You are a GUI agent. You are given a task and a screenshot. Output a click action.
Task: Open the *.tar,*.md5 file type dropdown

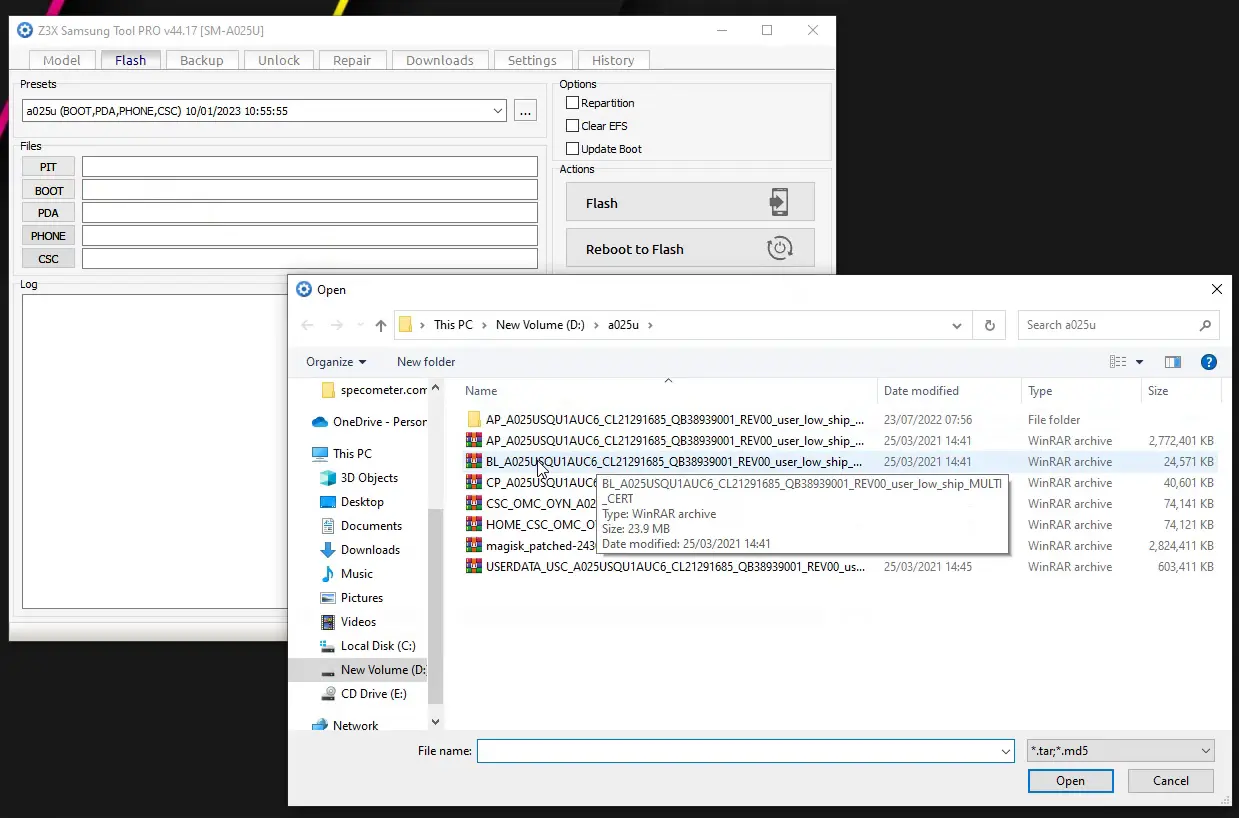coord(1206,750)
